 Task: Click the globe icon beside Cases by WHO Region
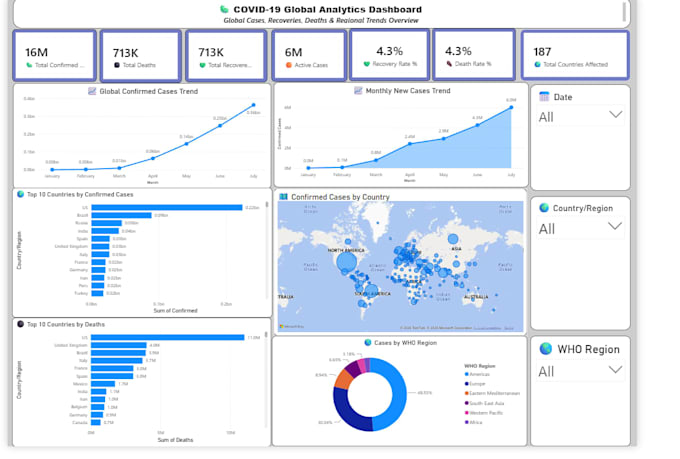[368, 342]
